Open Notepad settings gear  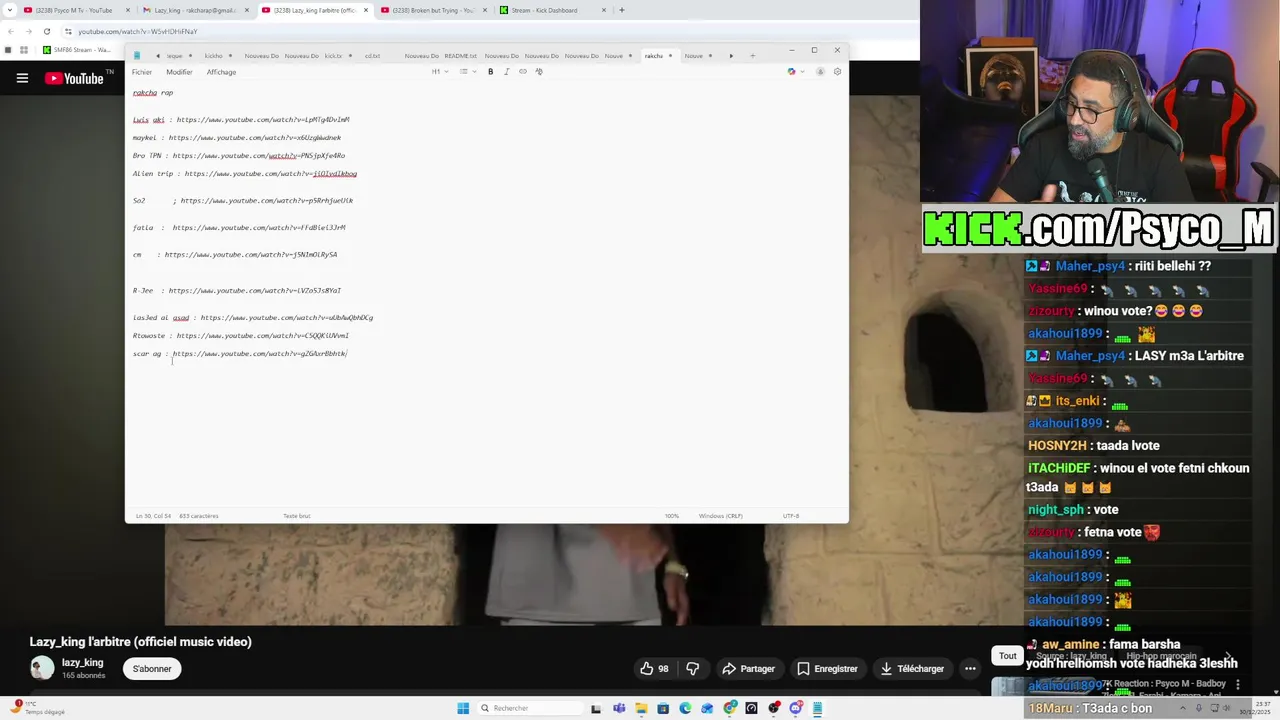click(x=837, y=72)
